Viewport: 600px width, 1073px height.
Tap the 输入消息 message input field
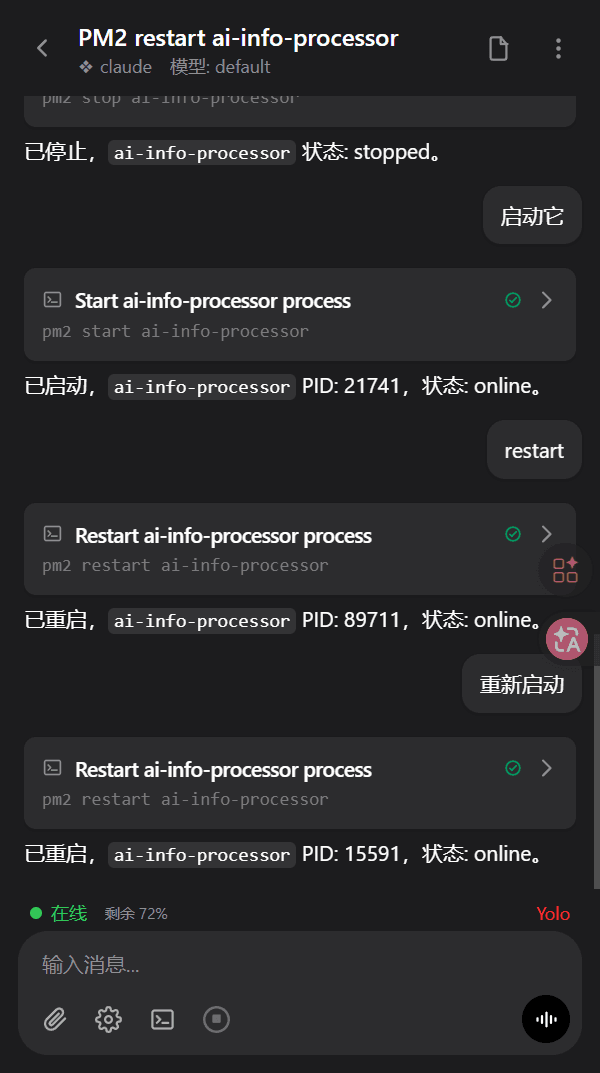point(200,964)
